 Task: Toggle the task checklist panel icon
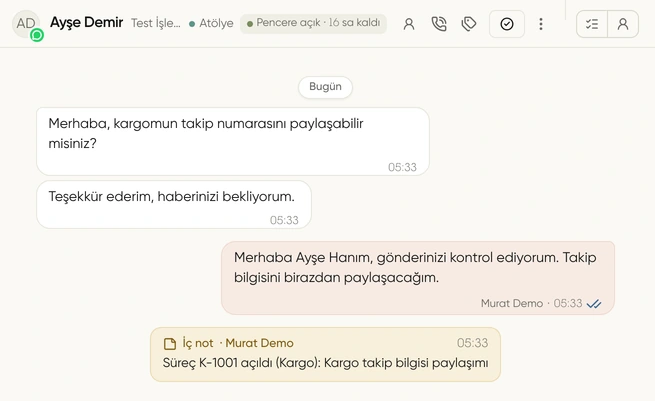click(x=592, y=24)
